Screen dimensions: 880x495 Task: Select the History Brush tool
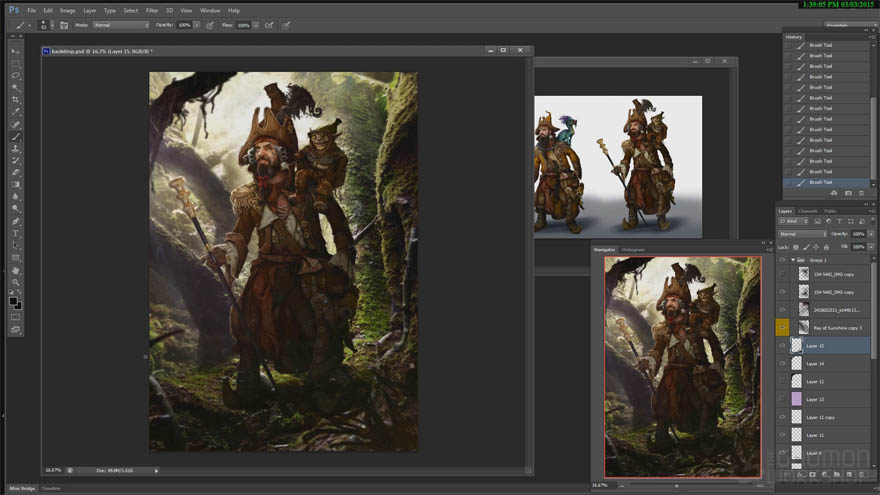(16, 161)
